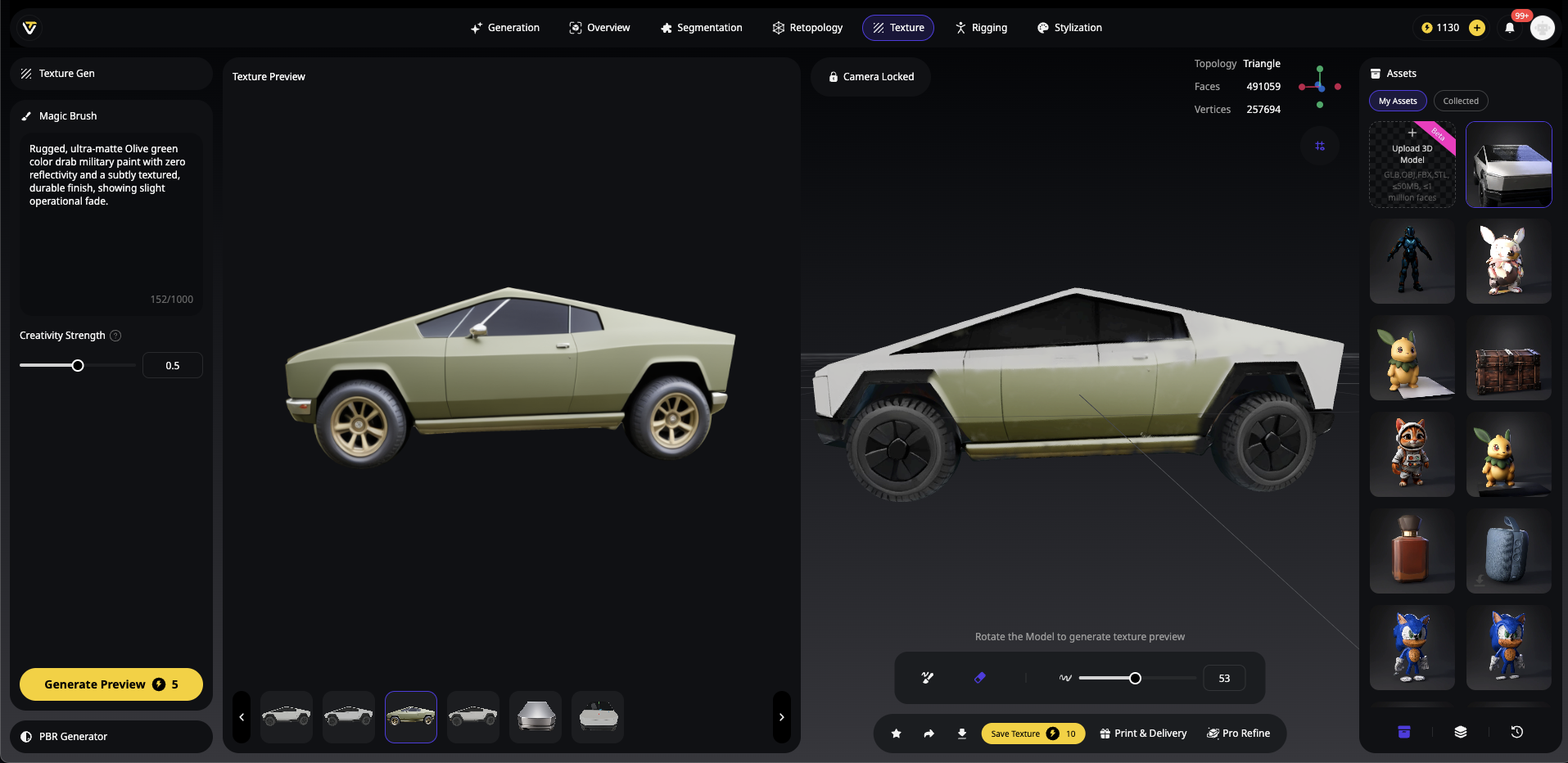Click into the Magic Brush prompt text area
1568x763 pixels.
[111, 223]
